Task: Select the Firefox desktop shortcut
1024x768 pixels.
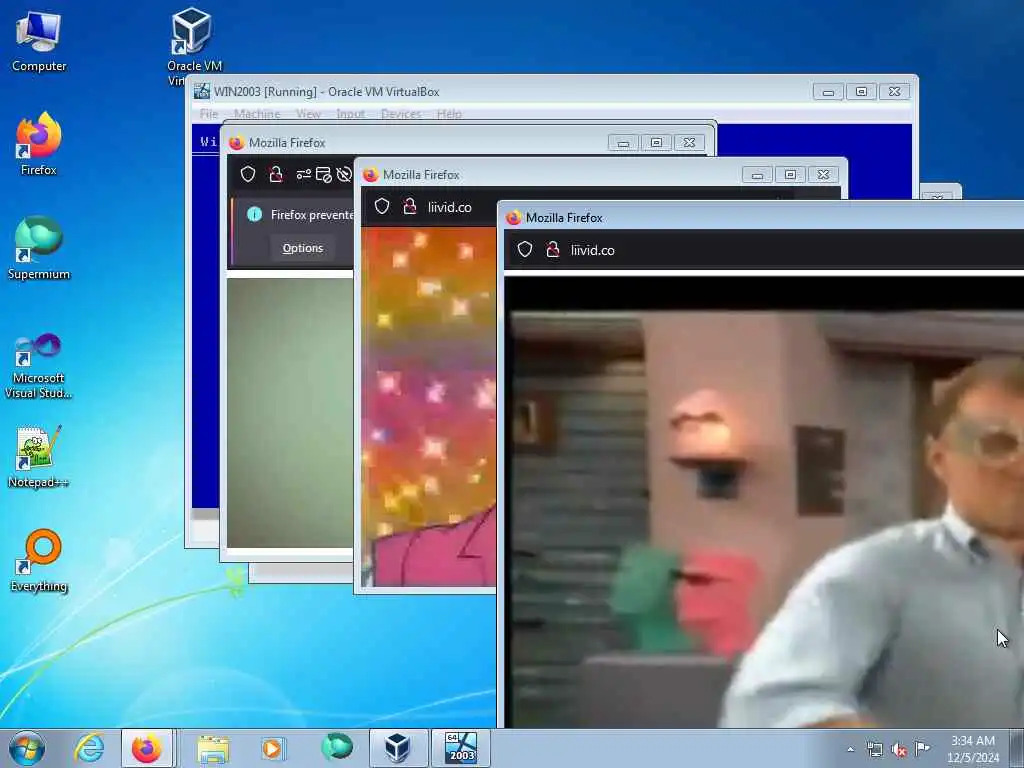Action: click(39, 144)
